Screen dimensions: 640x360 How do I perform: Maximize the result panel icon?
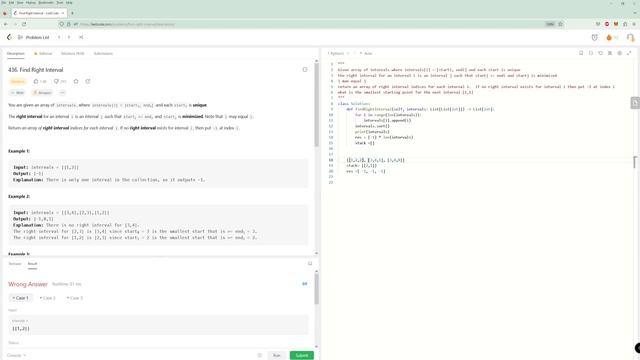coord(310,264)
